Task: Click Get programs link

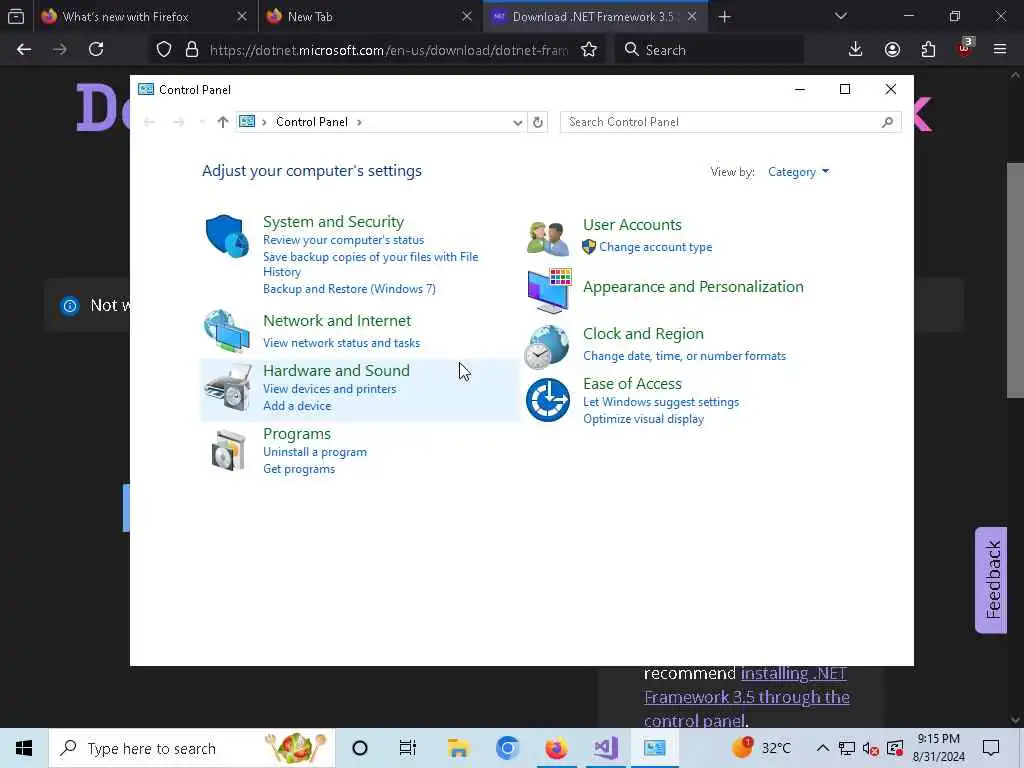Action: point(299,469)
